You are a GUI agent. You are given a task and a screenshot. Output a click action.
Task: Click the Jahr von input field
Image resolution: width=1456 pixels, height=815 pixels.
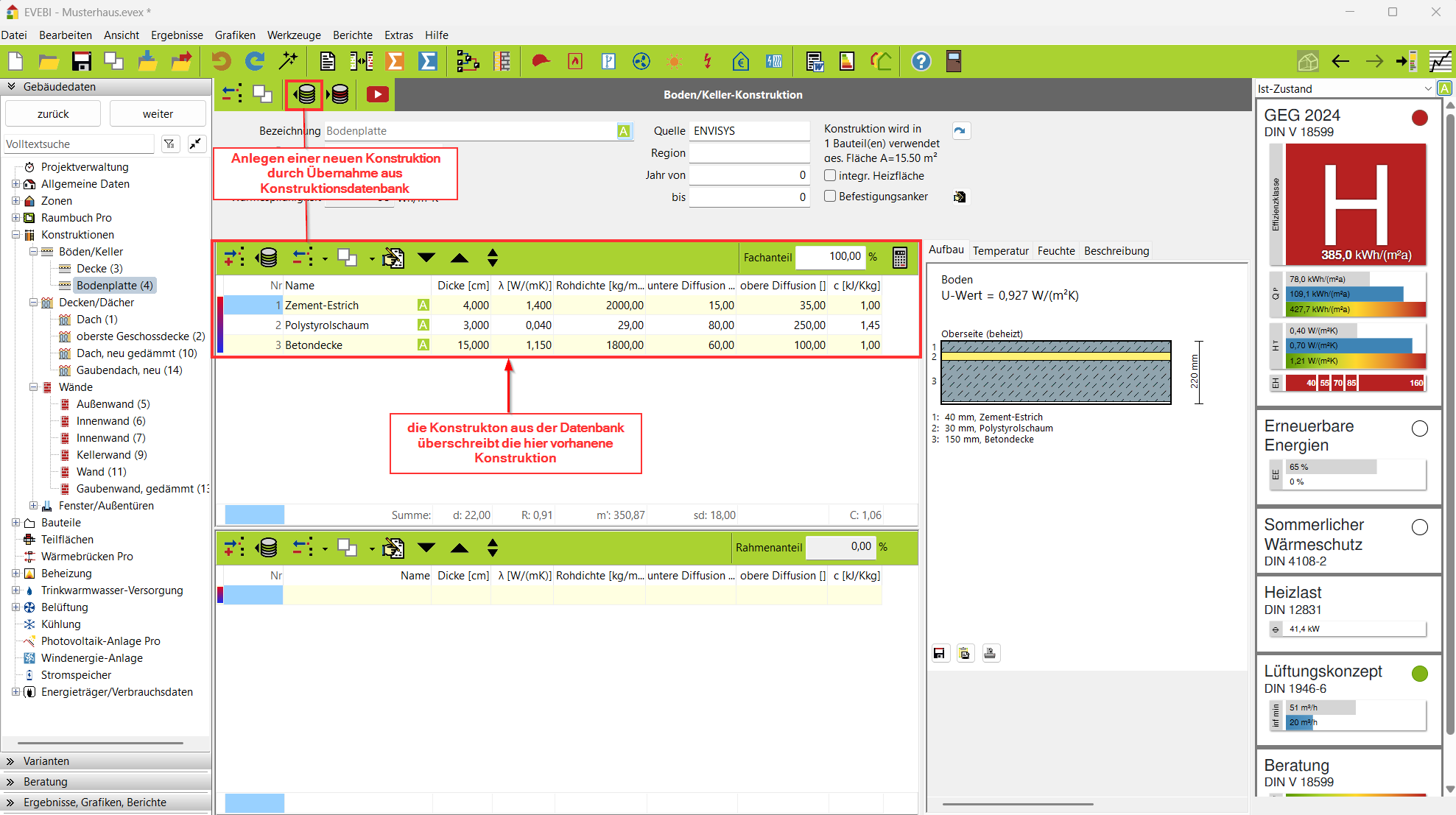pyautogui.click(x=749, y=174)
